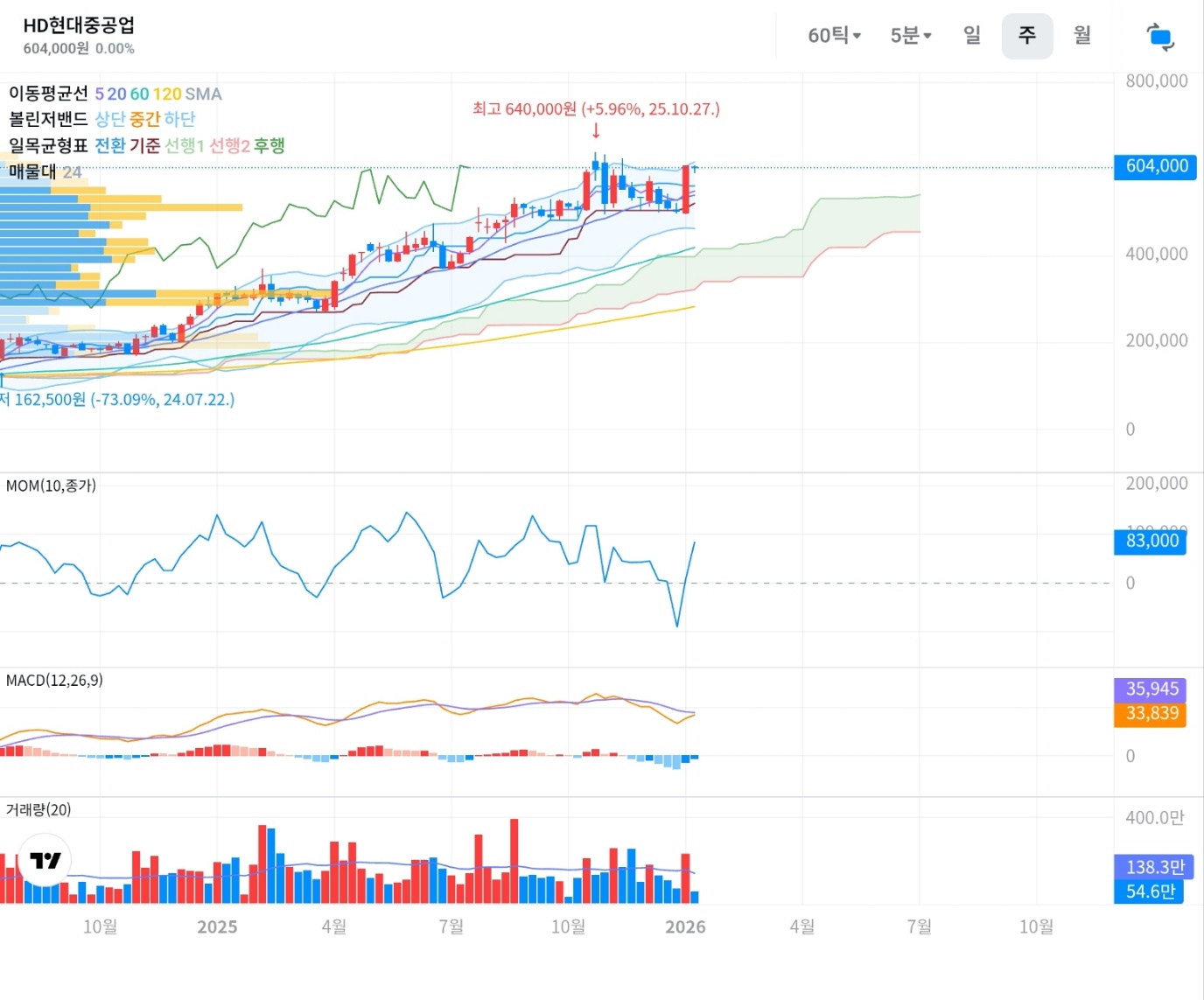Screen dimensions: 1204x1000
Task: Tap the rotate chart orientation icon
Action: click(1159, 37)
